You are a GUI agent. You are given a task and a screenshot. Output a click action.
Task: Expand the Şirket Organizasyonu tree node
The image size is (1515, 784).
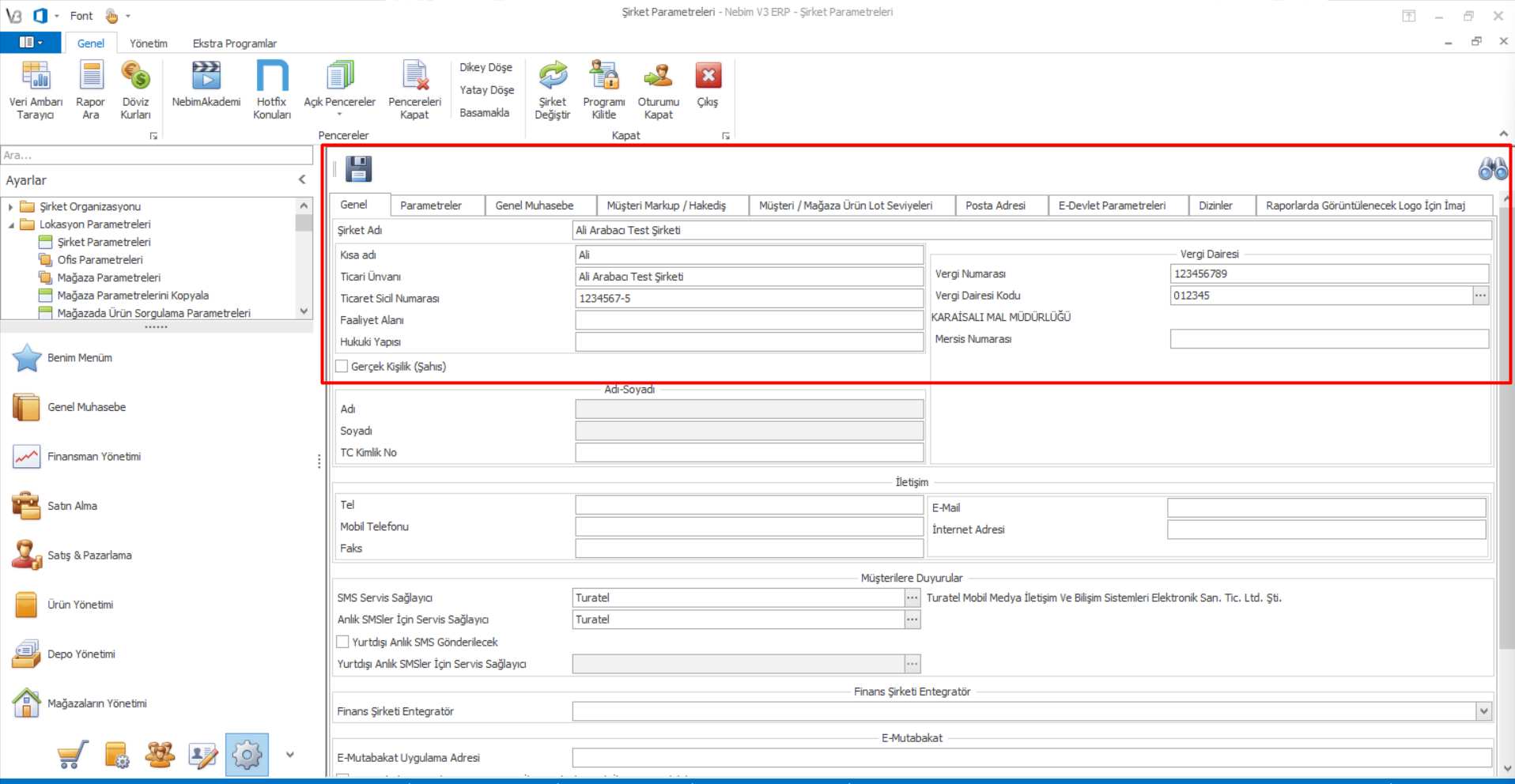[11, 207]
